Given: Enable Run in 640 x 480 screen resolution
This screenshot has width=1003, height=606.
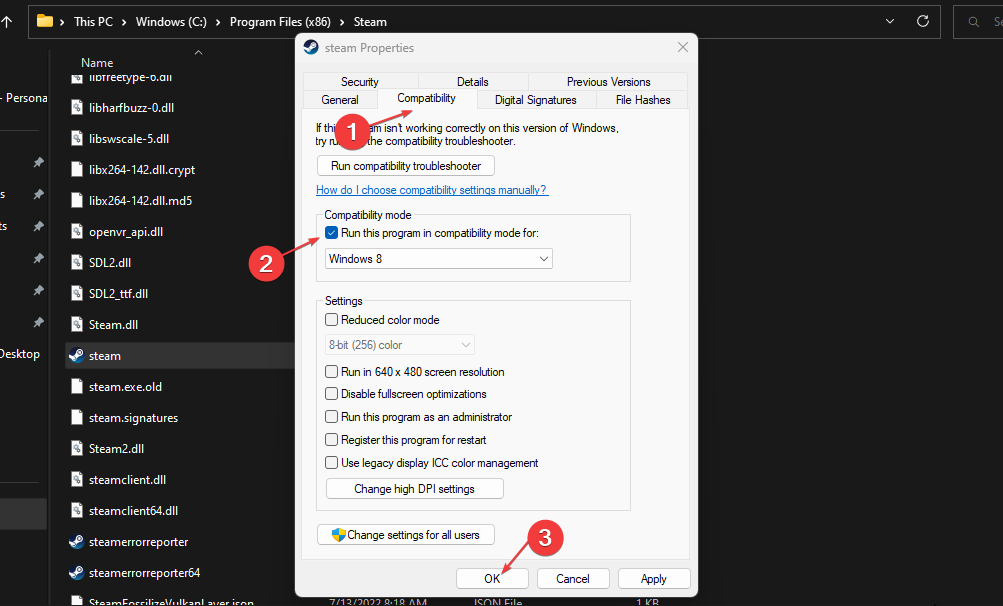Looking at the screenshot, I should coord(331,372).
